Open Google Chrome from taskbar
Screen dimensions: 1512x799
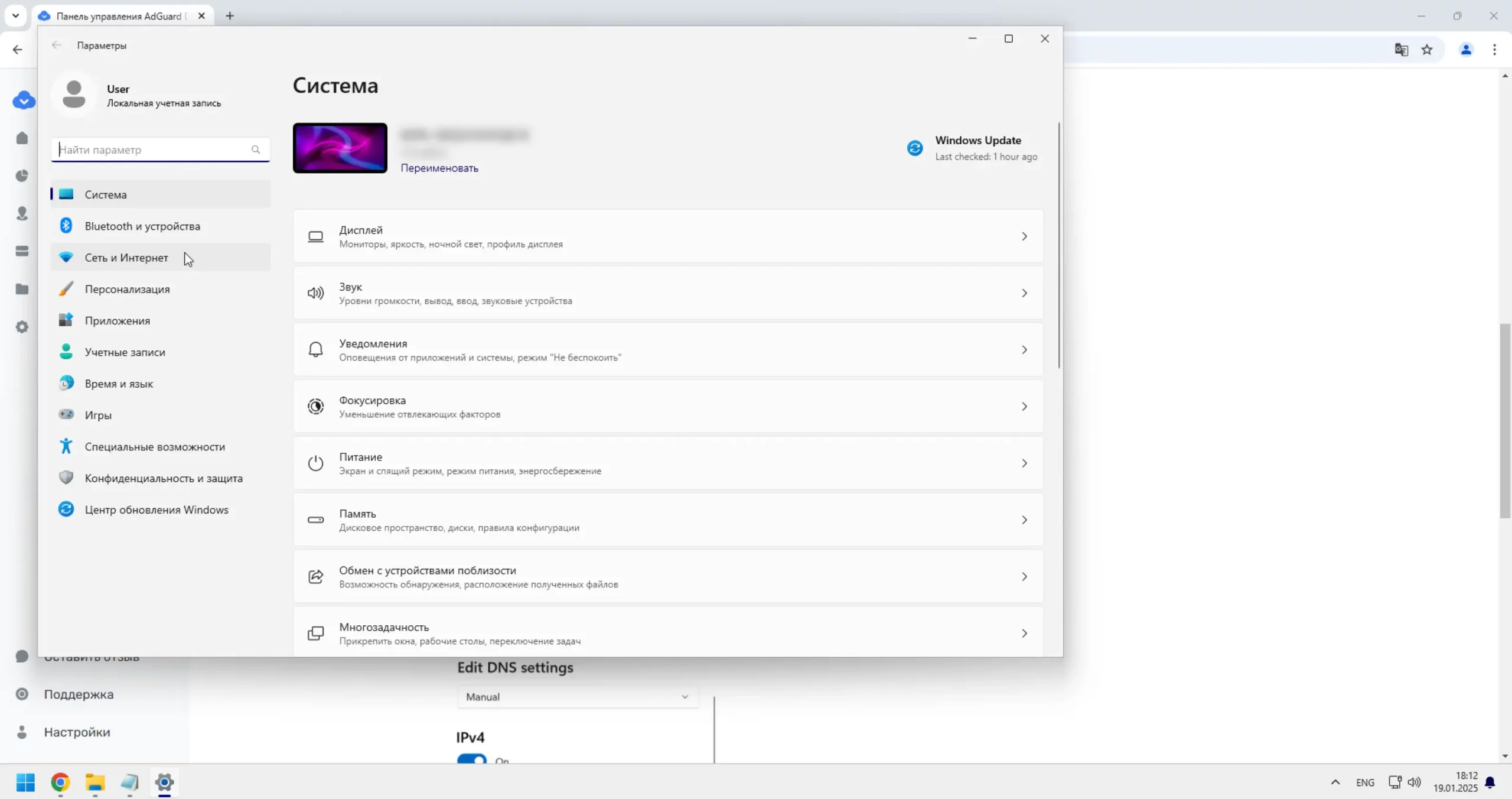60,782
